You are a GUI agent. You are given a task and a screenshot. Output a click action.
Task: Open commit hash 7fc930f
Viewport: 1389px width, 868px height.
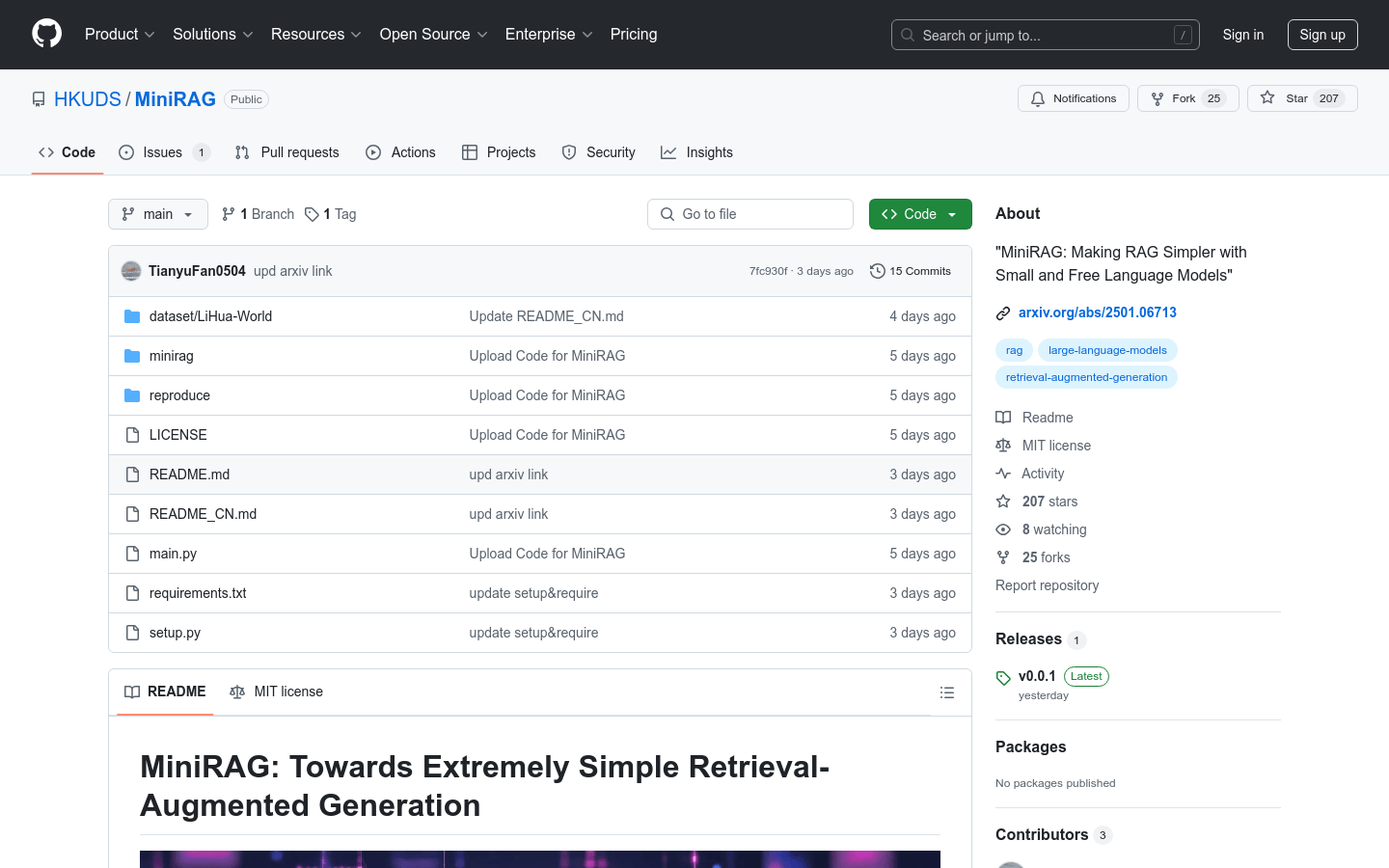click(768, 271)
